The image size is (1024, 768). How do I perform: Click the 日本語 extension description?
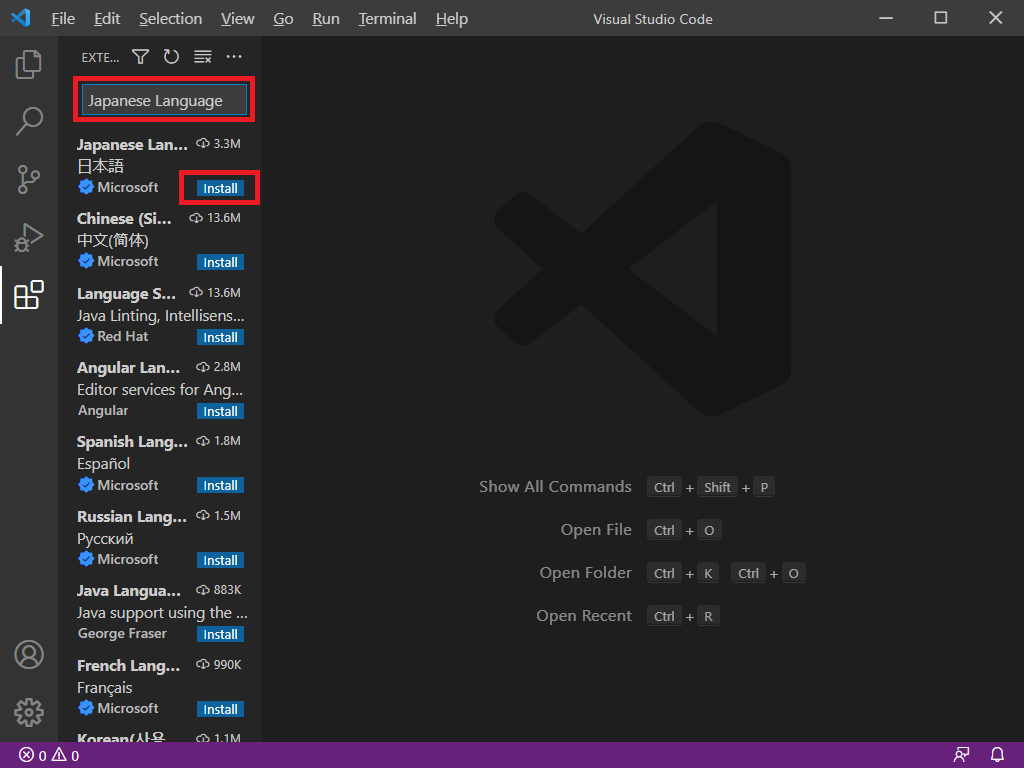[x=100, y=166]
